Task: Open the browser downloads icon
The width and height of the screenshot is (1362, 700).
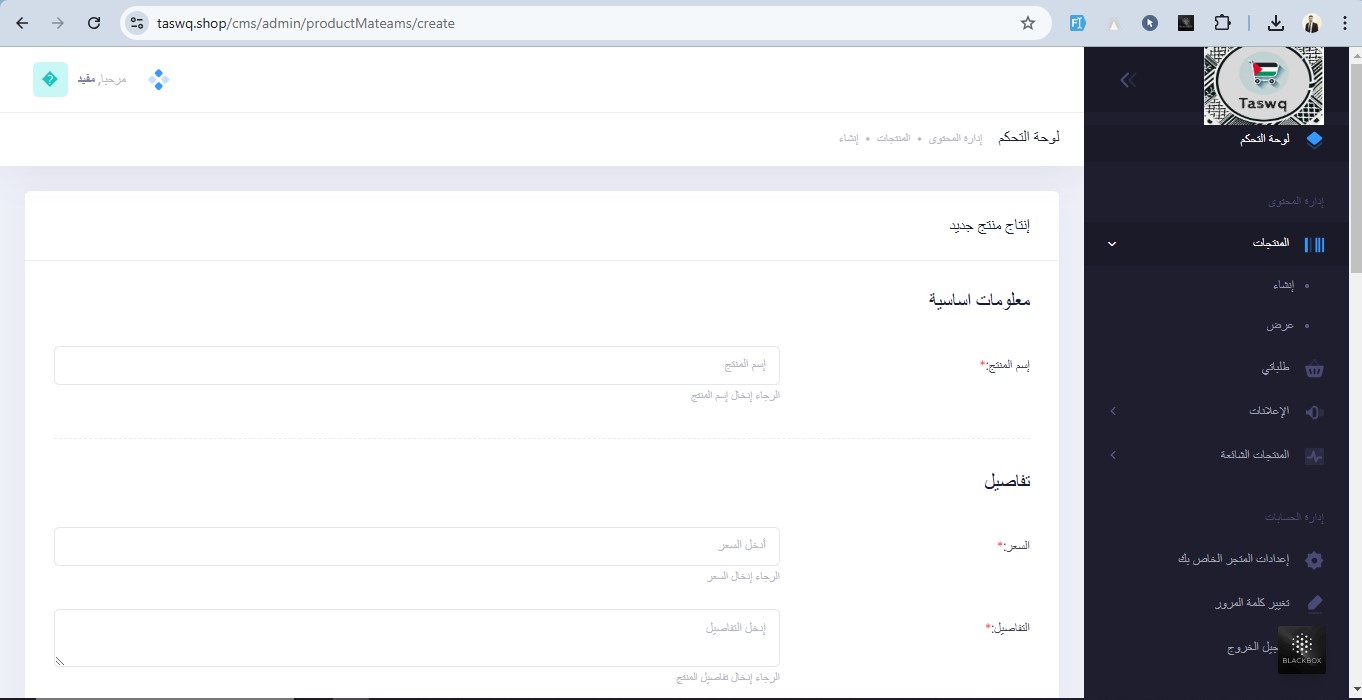Action: pyautogui.click(x=1276, y=23)
